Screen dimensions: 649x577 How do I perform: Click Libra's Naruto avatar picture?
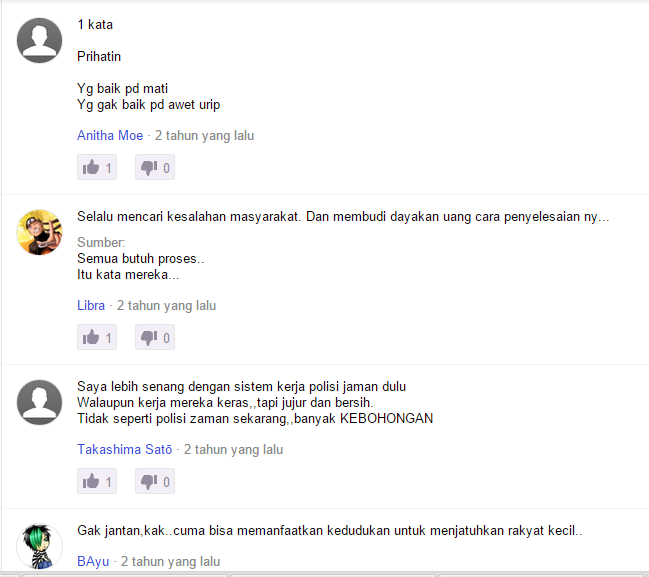[39, 232]
